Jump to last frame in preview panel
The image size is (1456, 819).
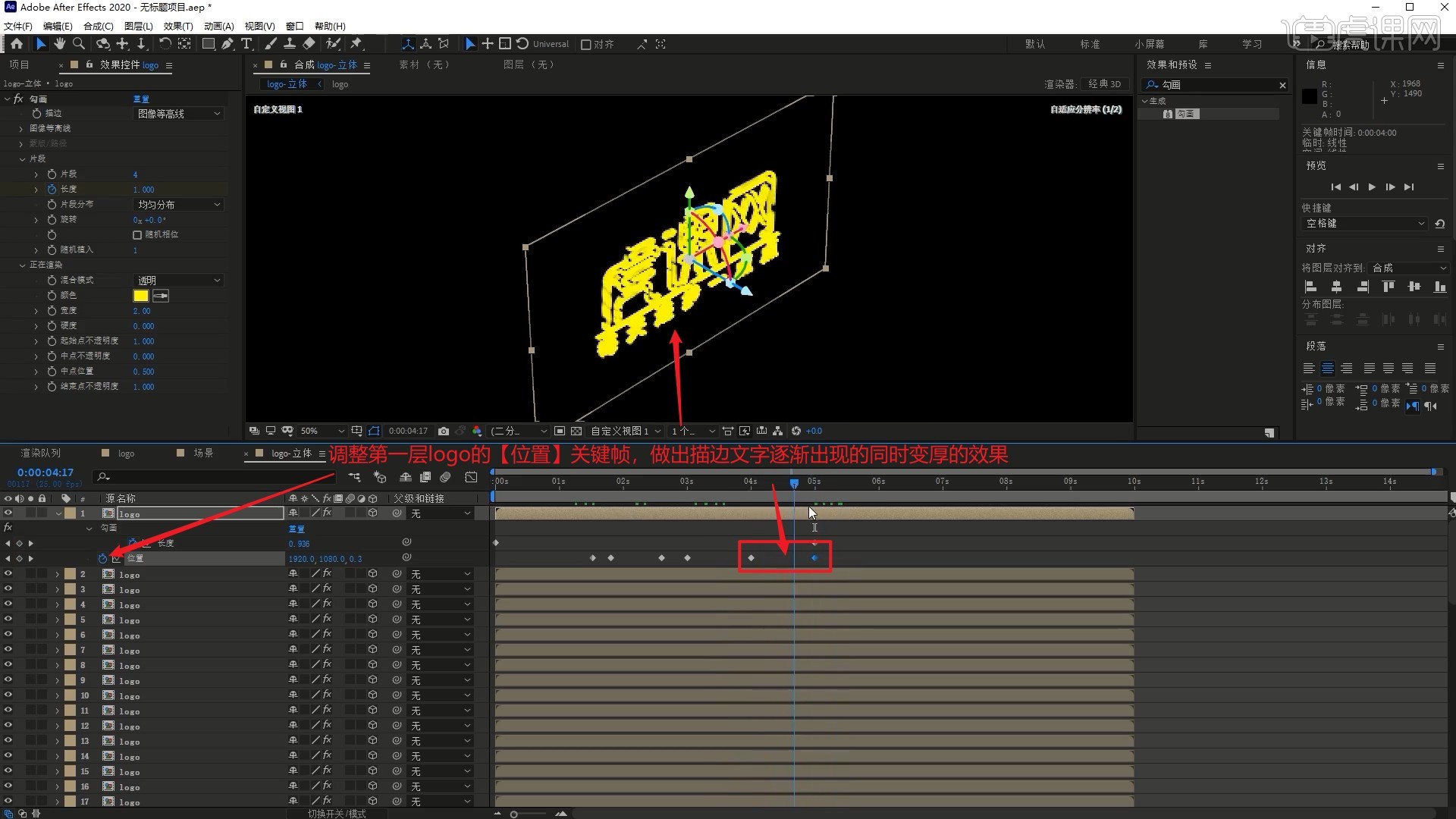[1408, 187]
